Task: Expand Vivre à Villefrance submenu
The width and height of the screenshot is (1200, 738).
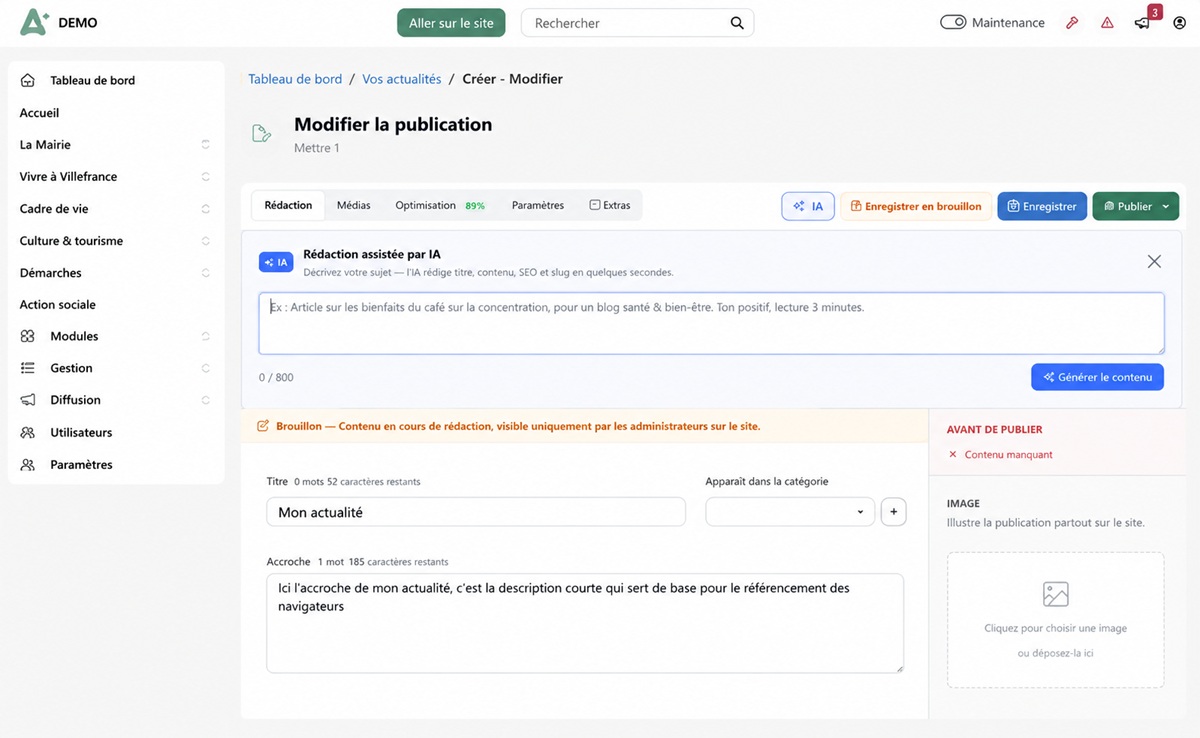Action: [205, 176]
